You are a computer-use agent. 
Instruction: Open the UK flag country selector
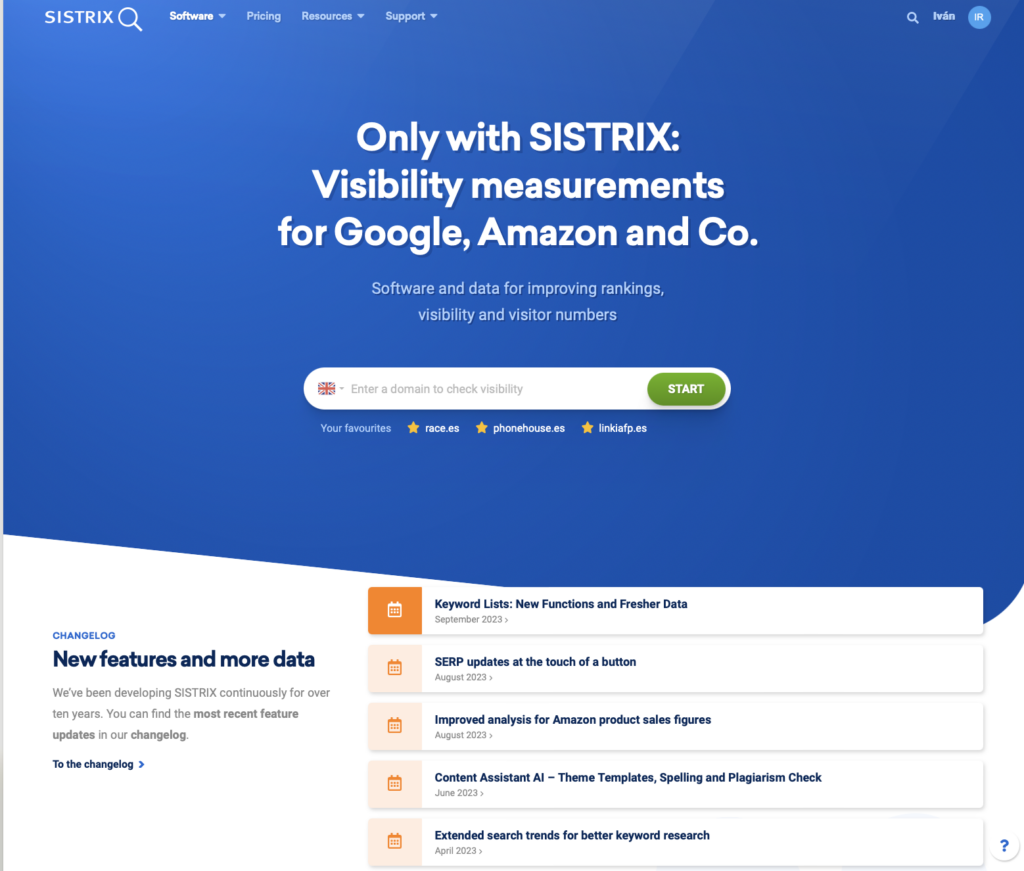[x=330, y=388]
